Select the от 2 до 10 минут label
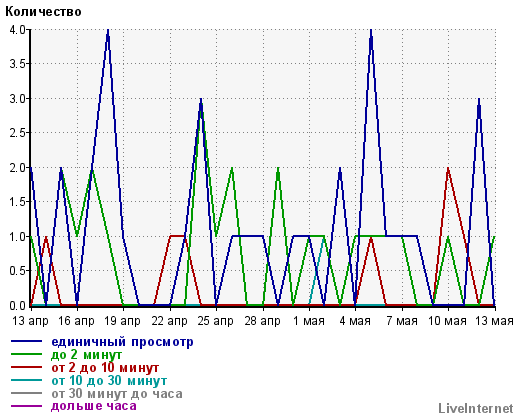The image size is (520, 418). pyautogui.click(x=105, y=368)
